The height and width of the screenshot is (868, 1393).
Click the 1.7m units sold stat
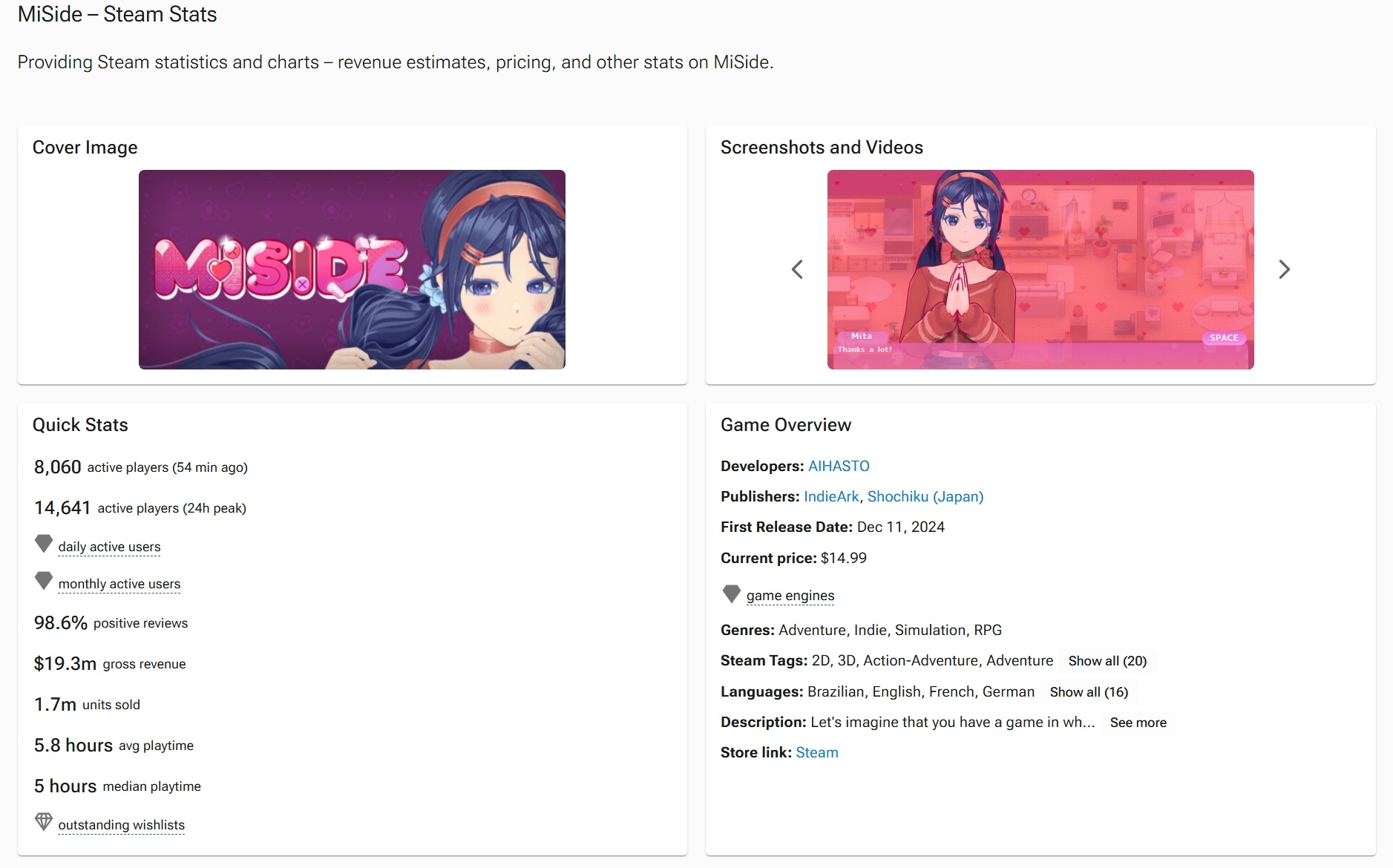coord(87,704)
